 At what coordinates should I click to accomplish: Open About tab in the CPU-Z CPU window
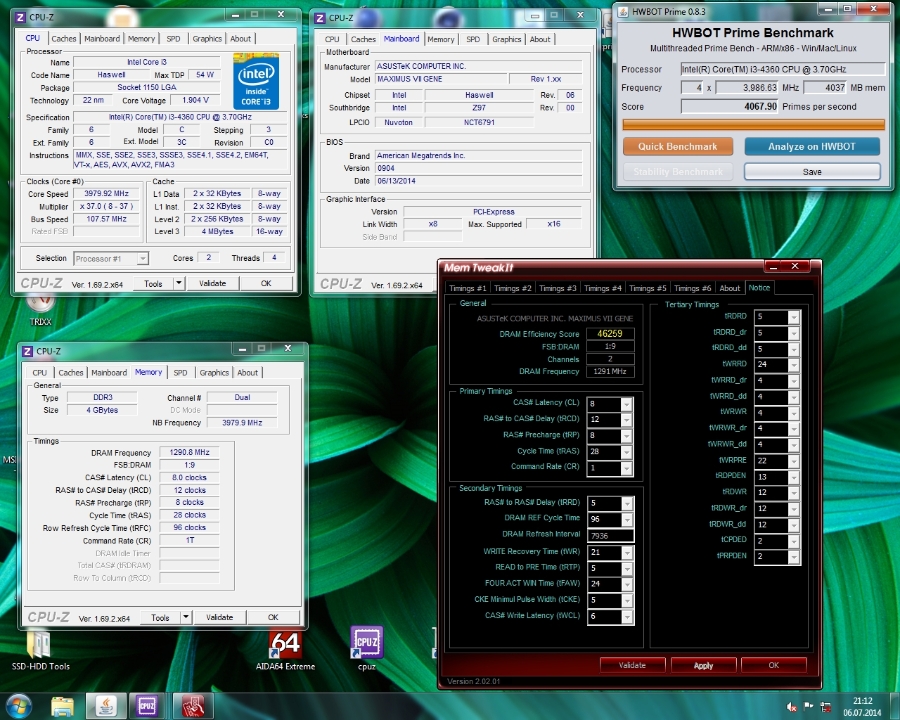[240, 38]
